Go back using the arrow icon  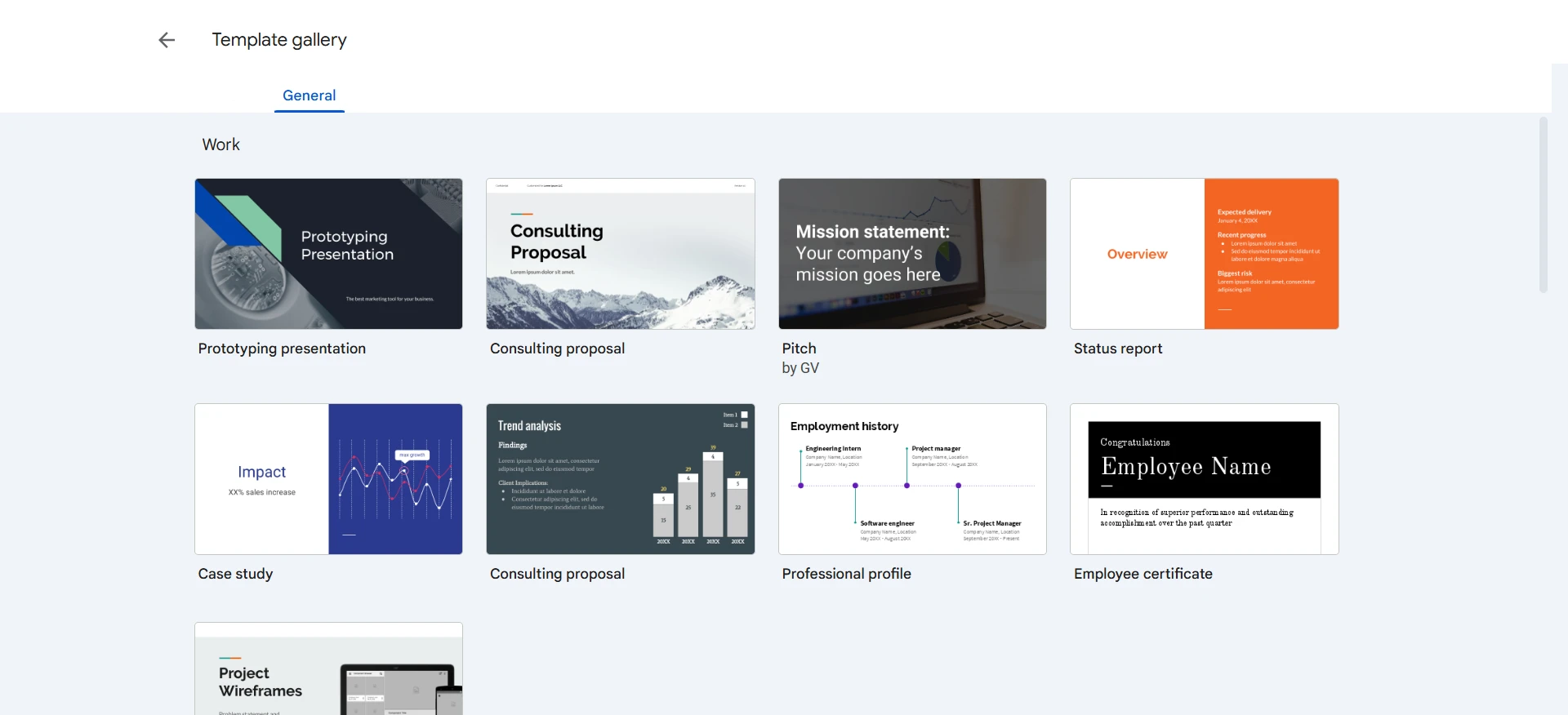click(167, 40)
